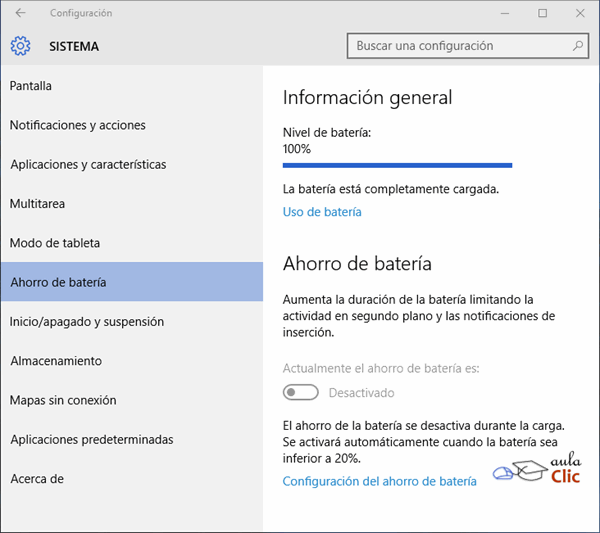Open Aplicaciones y características
Screen dimensions: 600x533
[x=88, y=164]
